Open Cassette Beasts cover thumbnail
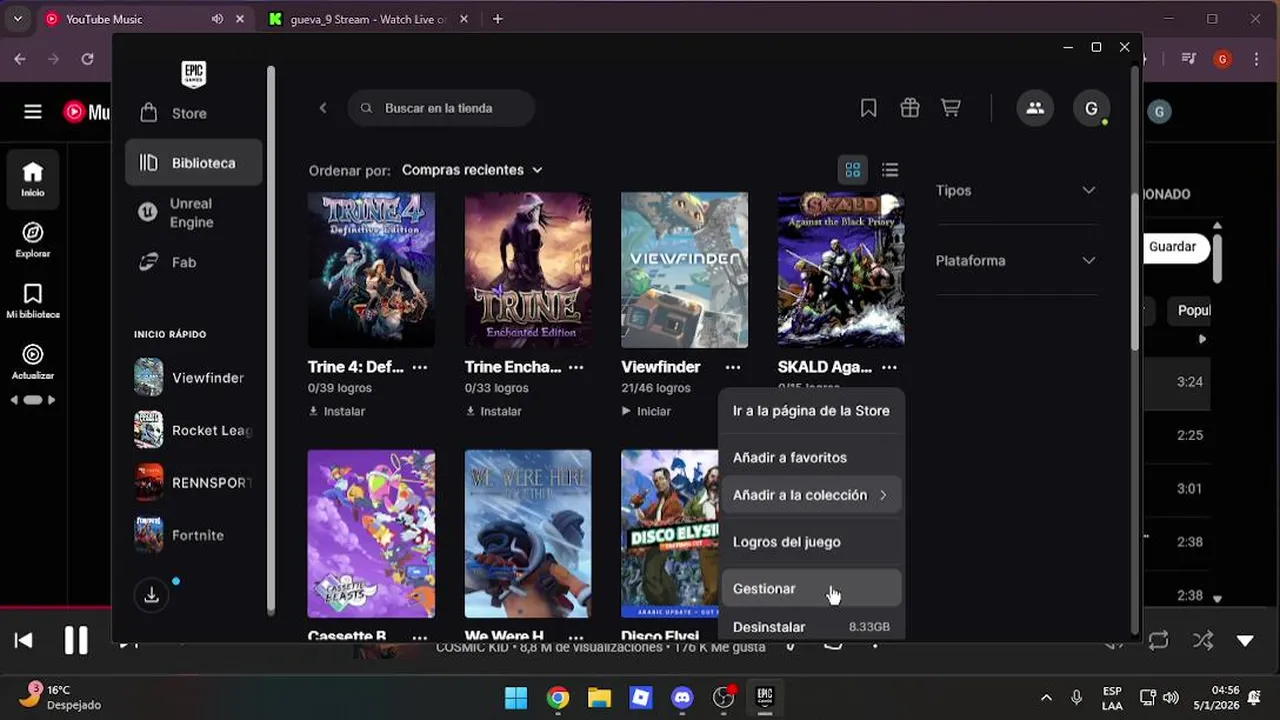The width and height of the screenshot is (1280, 720). tap(371, 534)
